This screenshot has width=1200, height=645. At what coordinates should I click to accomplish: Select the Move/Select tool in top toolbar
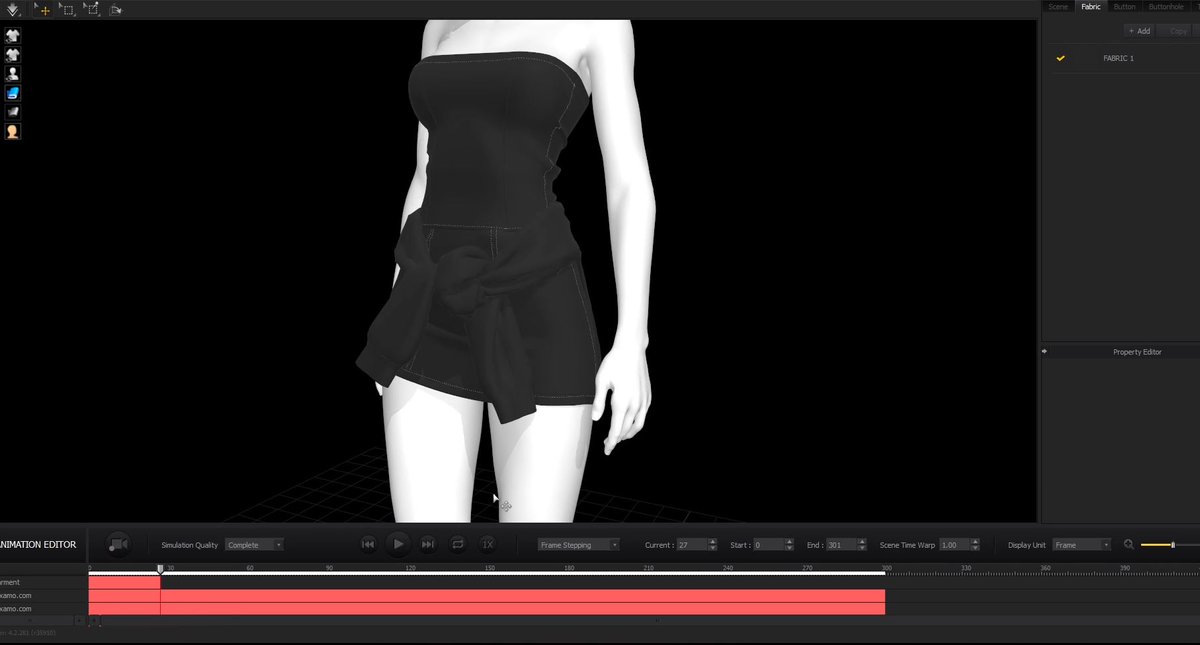(42, 8)
